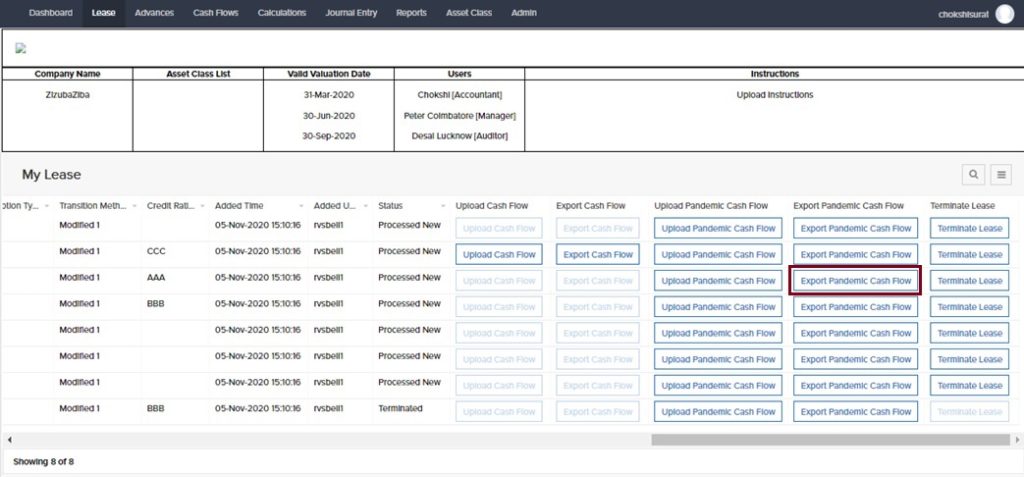Viewport: 1024px width, 477px height.
Task: Click Export Cash Flow in CCC row
Action: (x=598, y=254)
